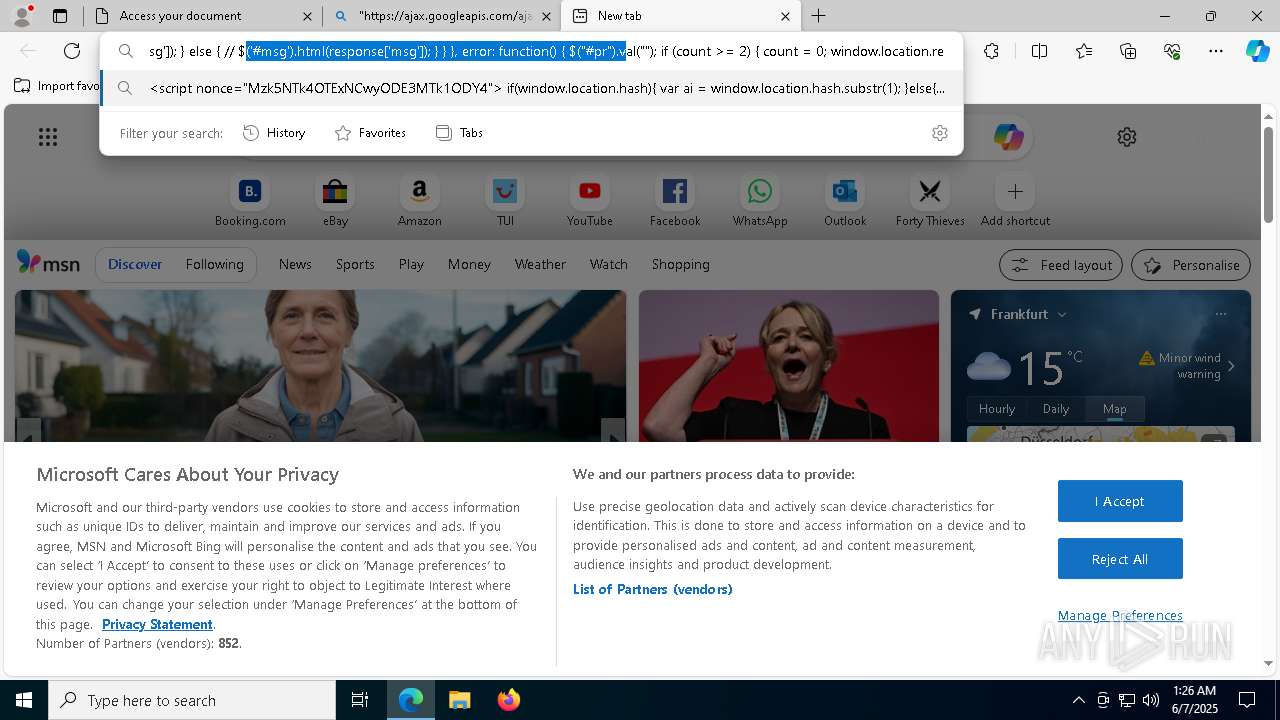
Task: Open the WhatsApp shortcut tile
Action: [x=760, y=201]
